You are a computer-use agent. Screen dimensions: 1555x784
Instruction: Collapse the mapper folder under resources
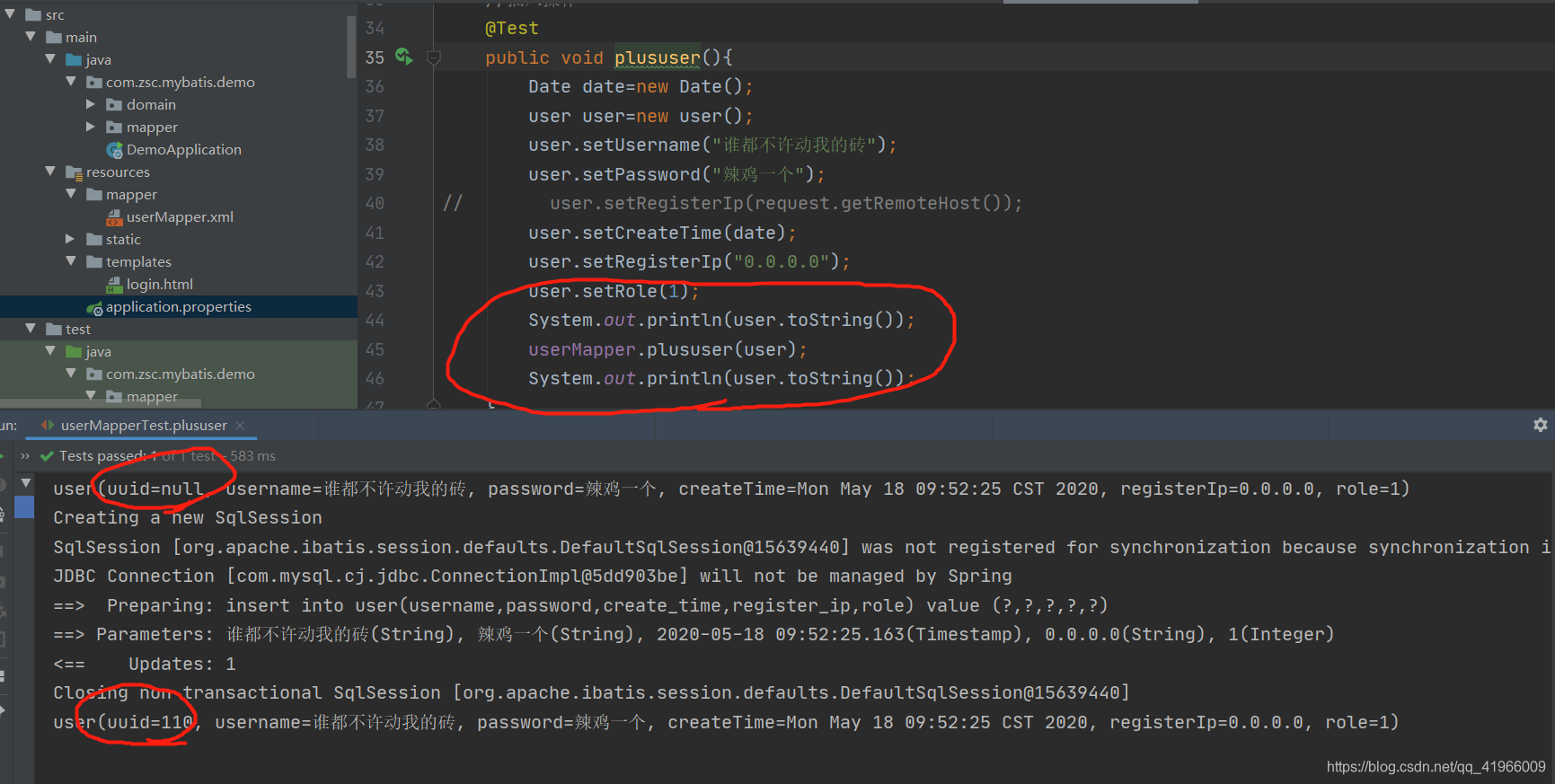tap(71, 194)
